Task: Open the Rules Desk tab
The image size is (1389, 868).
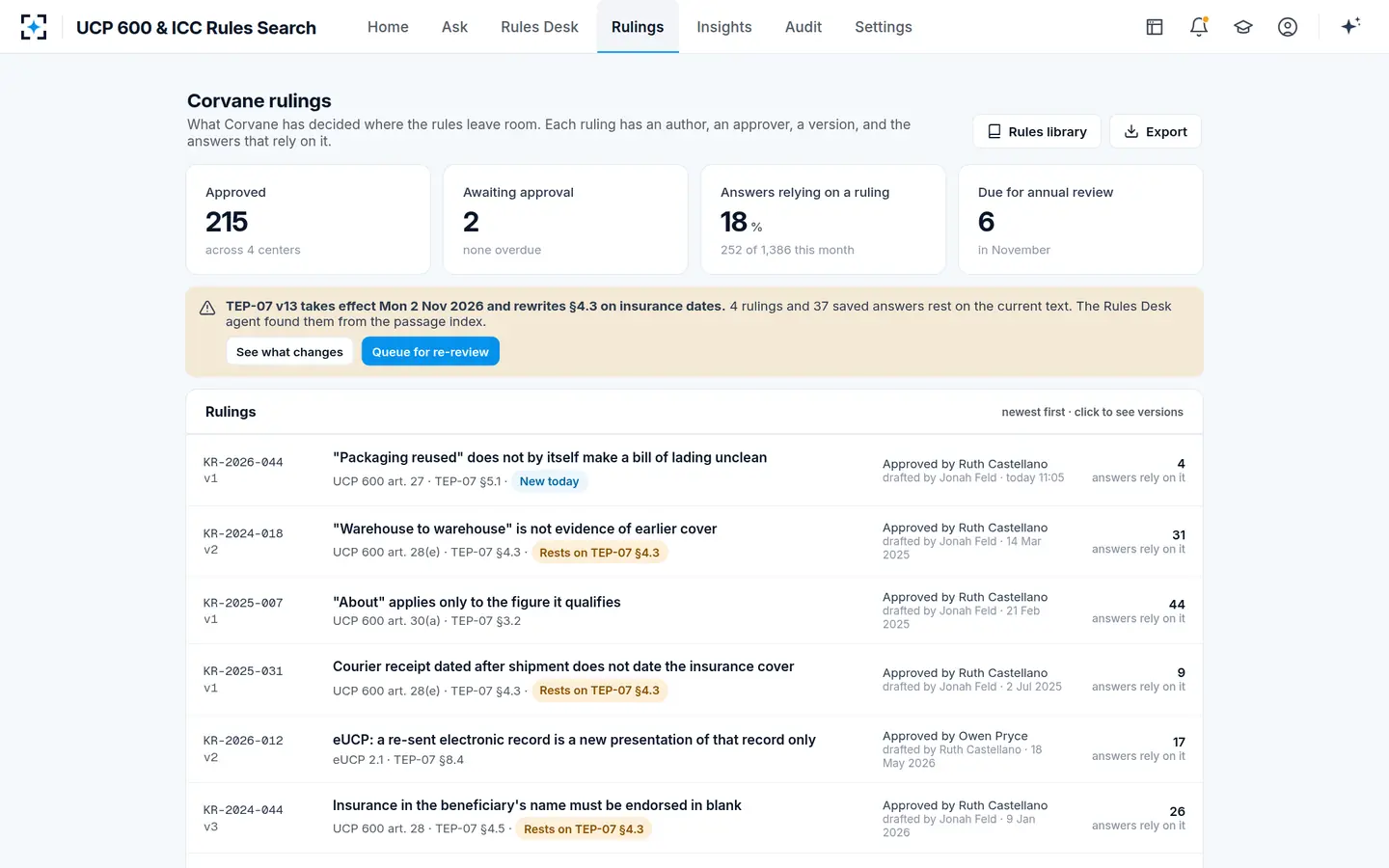Action: (539, 27)
